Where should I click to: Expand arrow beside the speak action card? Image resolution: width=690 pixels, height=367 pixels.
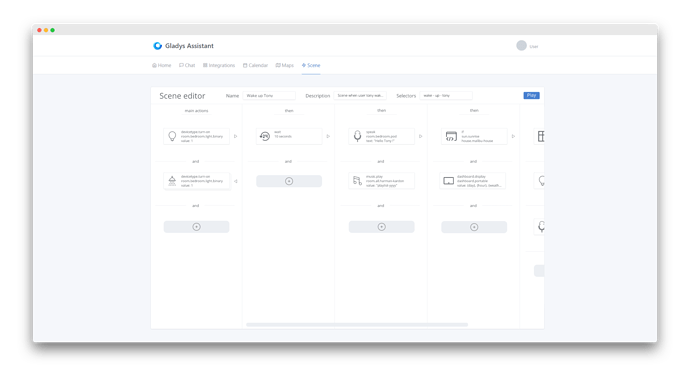(421, 136)
